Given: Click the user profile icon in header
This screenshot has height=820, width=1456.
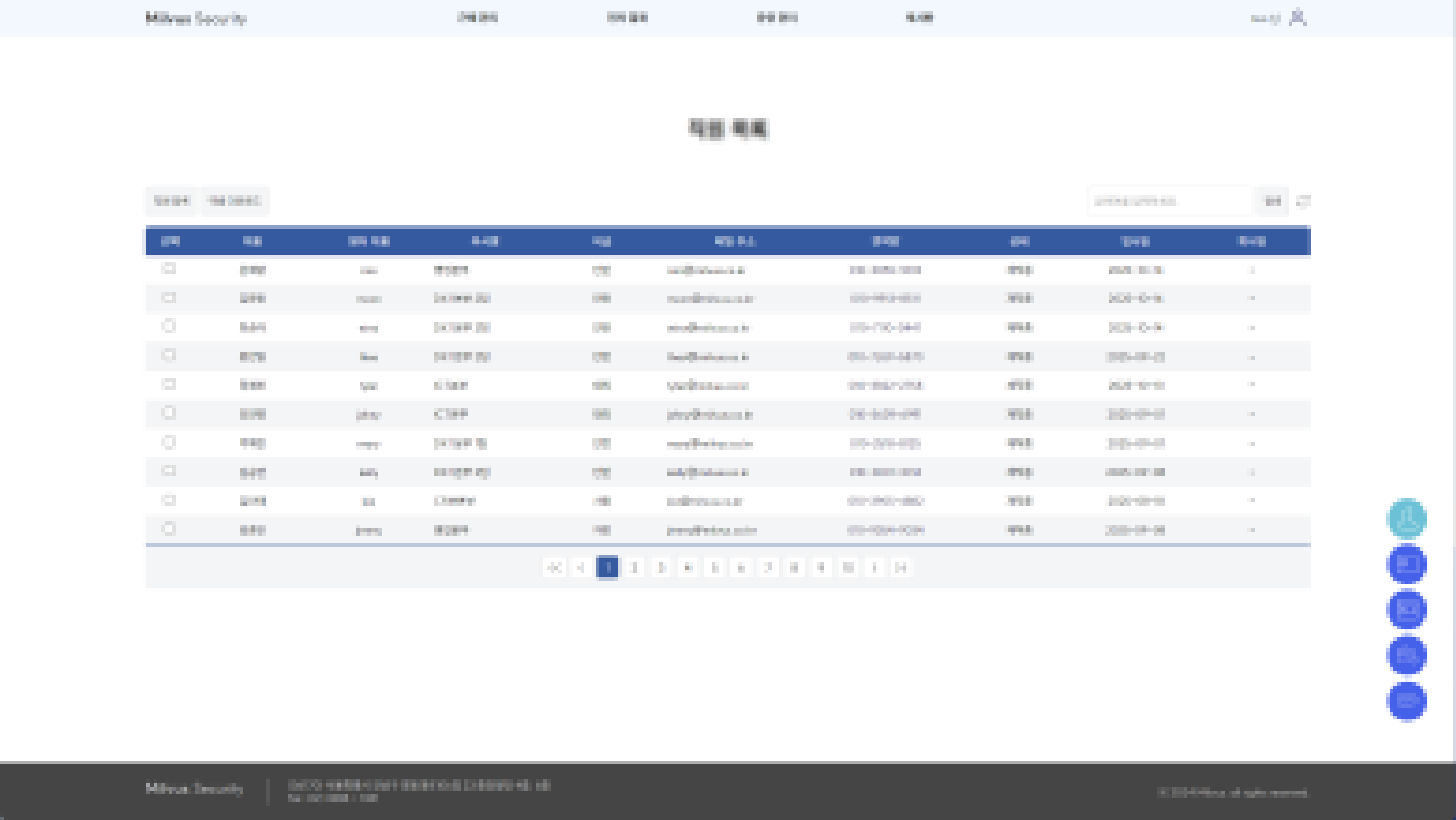Looking at the screenshot, I should tap(1298, 18).
